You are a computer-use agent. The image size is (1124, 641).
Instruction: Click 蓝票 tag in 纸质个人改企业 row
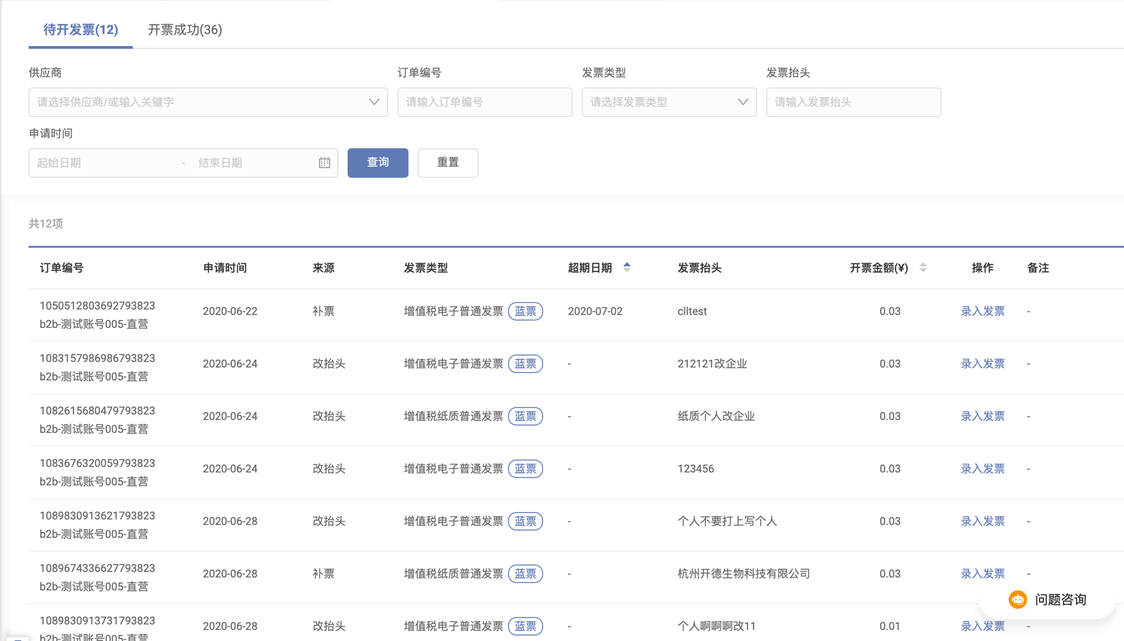525,416
